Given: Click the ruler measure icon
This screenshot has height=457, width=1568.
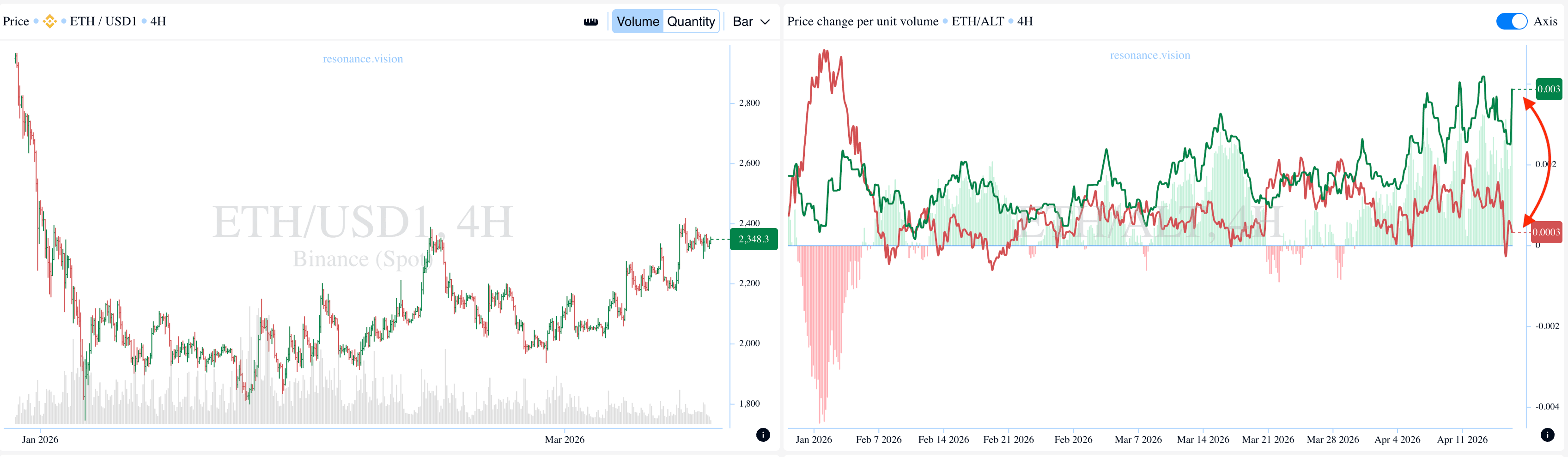Looking at the screenshot, I should pos(590,22).
